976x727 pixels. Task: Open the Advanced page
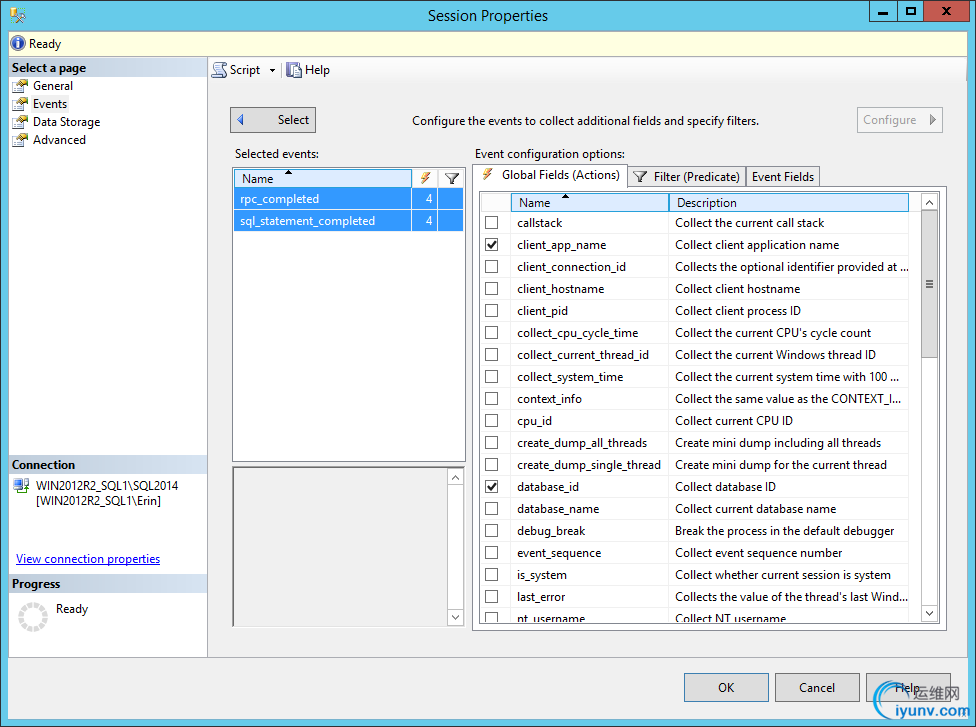pos(59,140)
